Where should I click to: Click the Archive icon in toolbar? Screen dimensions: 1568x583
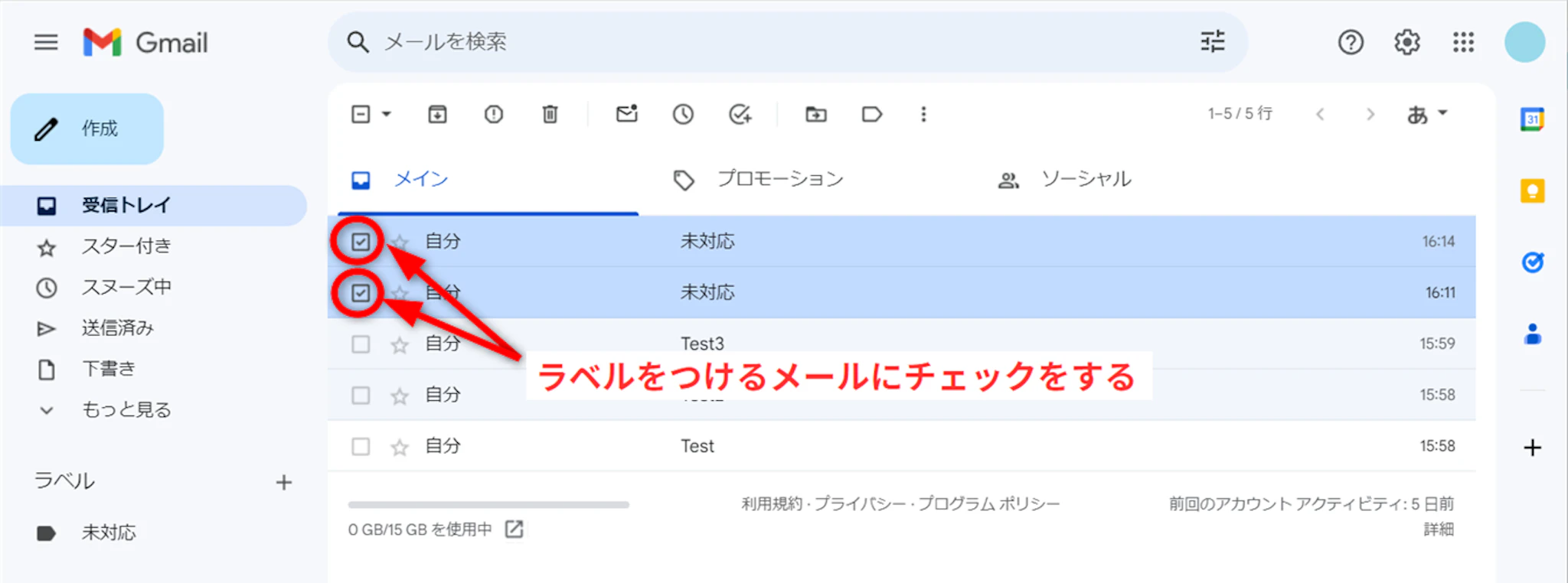tap(437, 115)
